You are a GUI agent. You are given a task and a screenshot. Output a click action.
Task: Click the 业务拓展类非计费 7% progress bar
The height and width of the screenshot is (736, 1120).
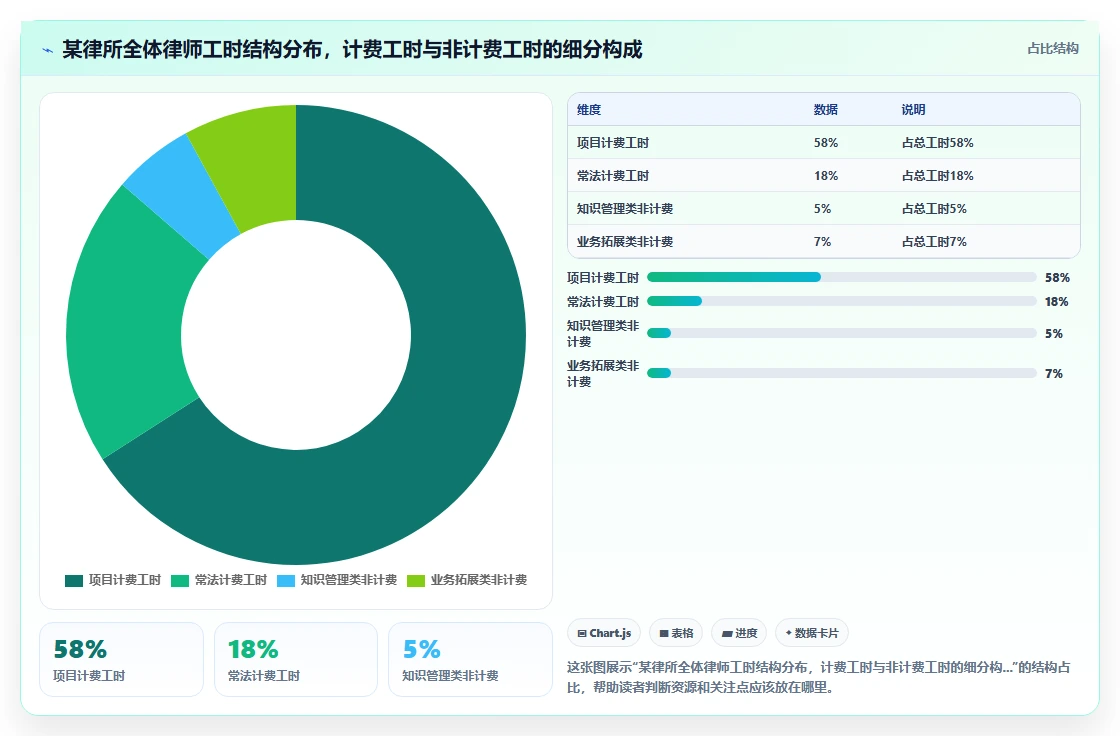pyautogui.click(x=841, y=373)
